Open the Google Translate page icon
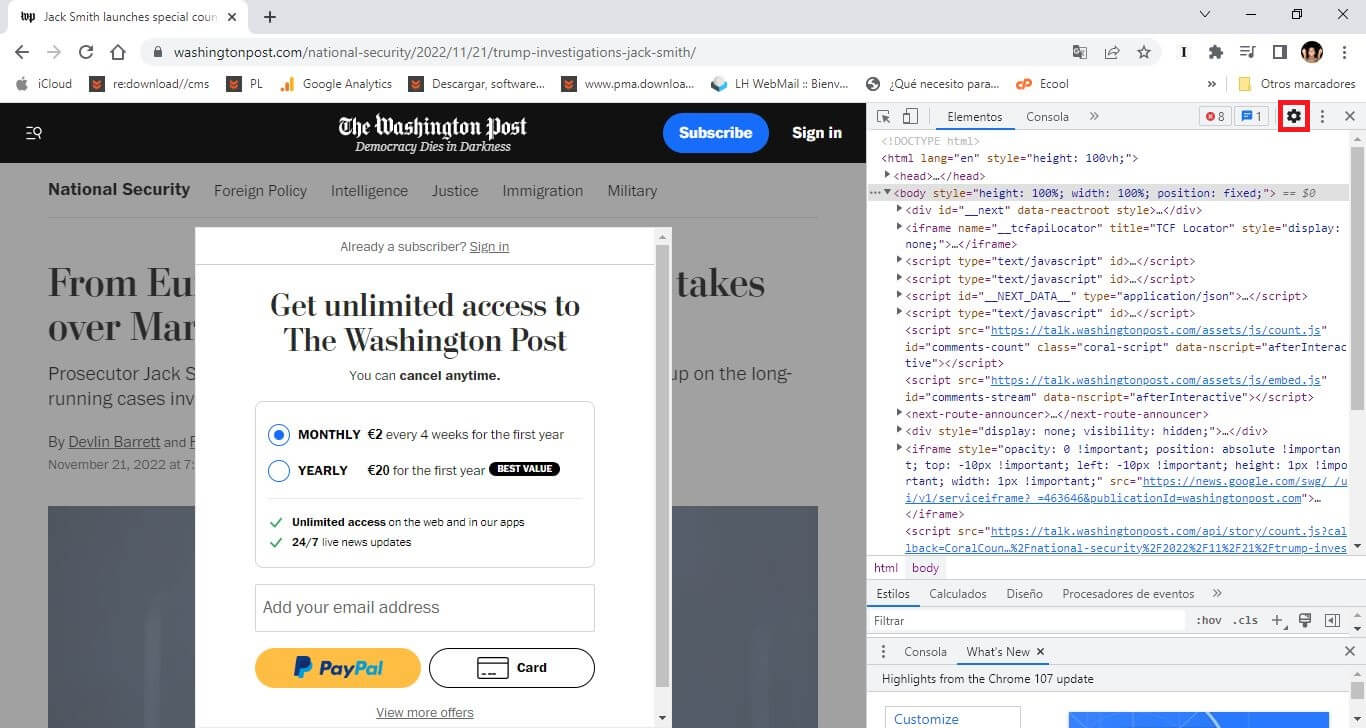The image size is (1366, 728). click(1080, 52)
